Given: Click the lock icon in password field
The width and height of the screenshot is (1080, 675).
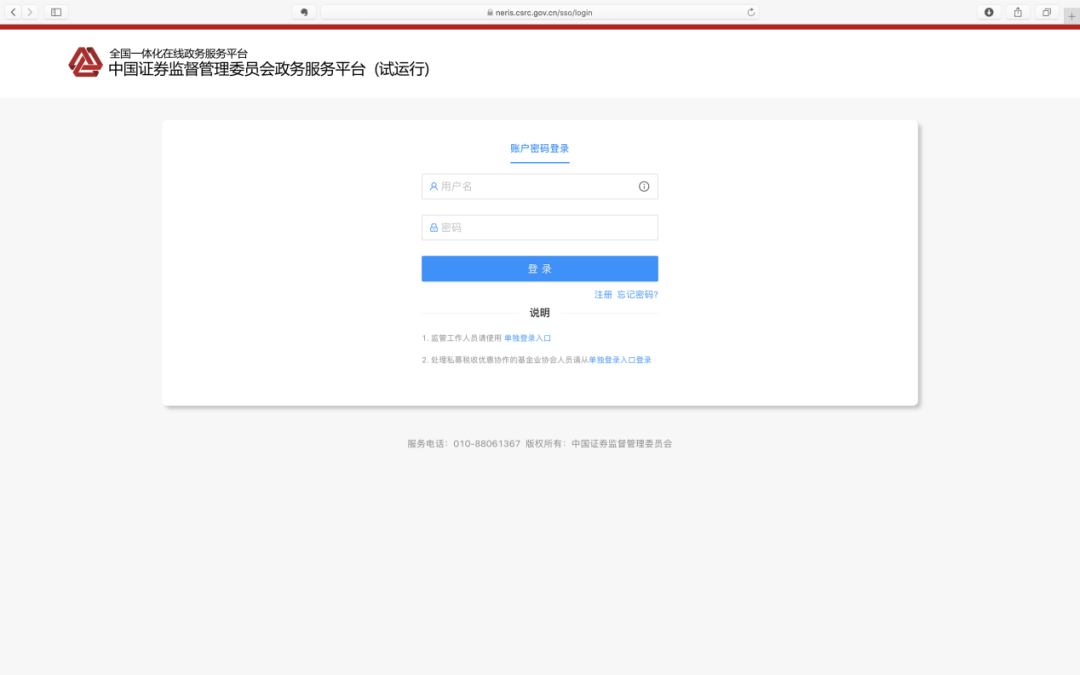Looking at the screenshot, I should 433,227.
